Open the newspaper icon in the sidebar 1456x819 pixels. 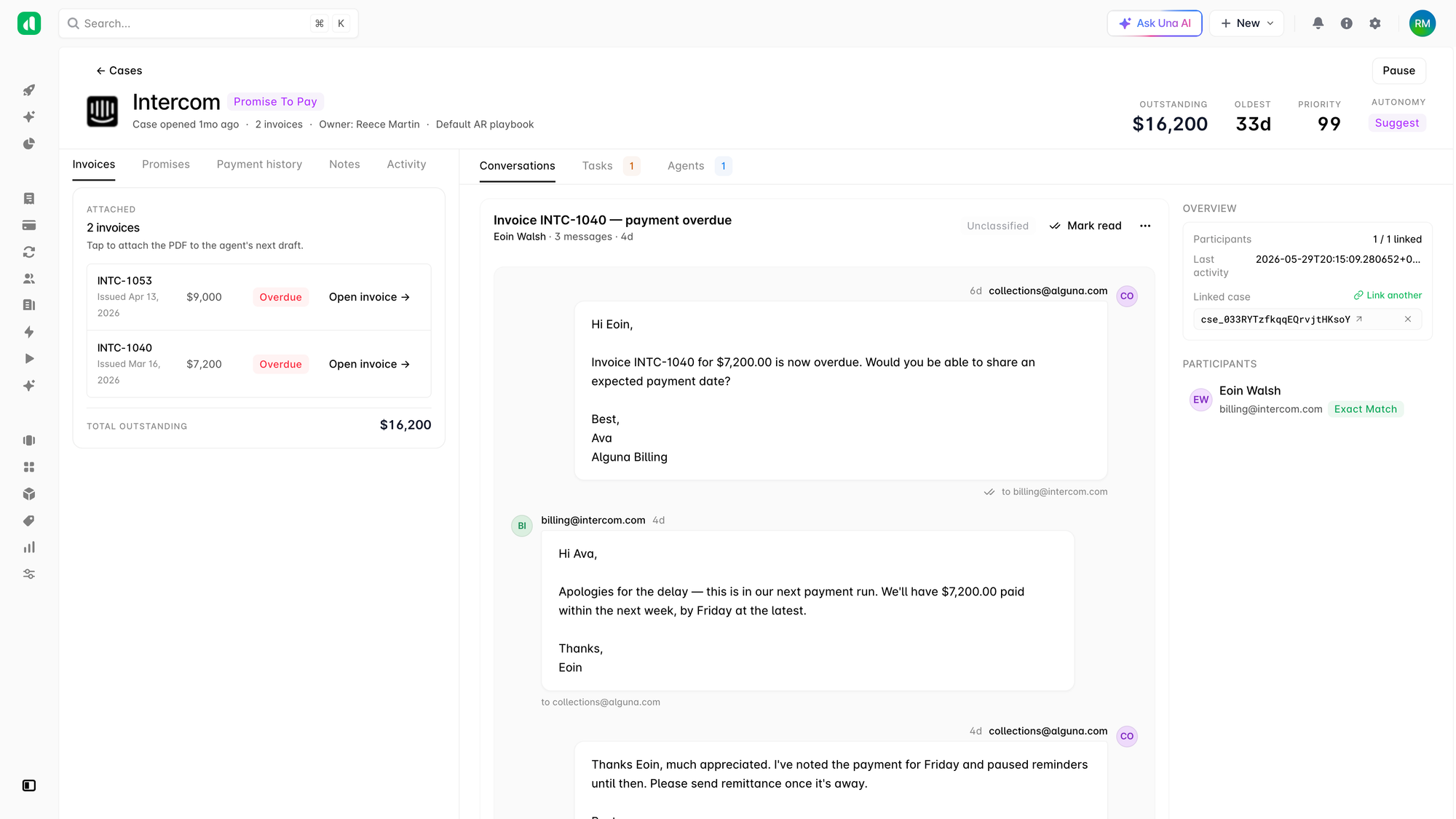click(x=29, y=305)
